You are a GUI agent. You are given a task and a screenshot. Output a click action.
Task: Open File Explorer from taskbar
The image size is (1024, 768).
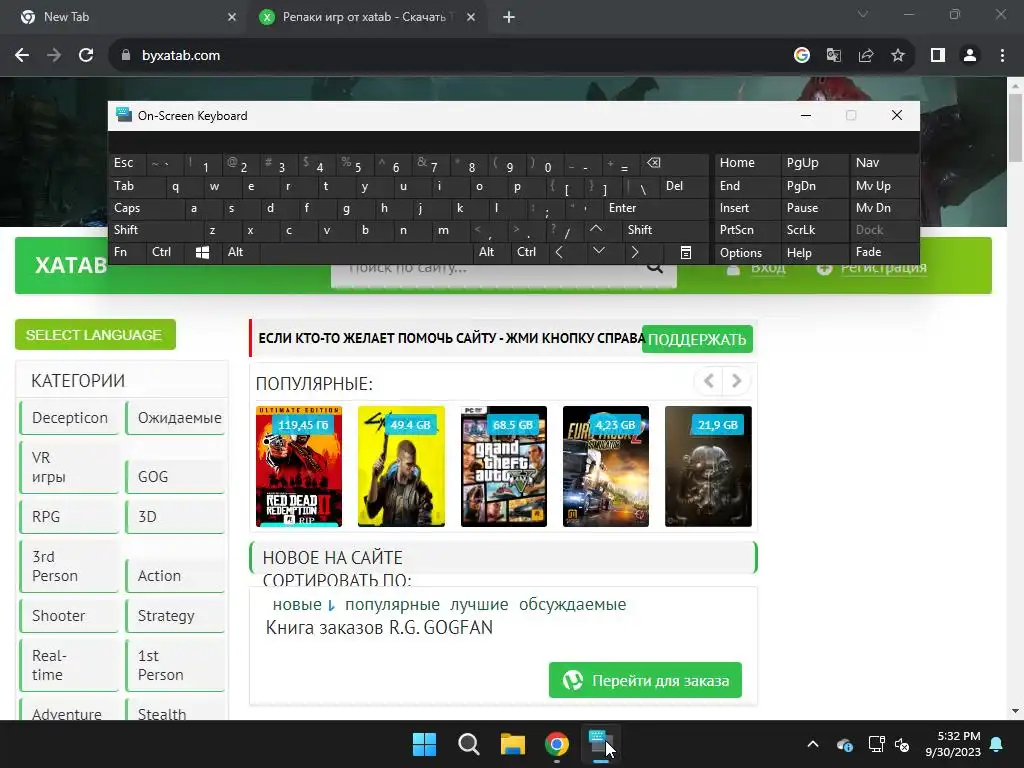tap(513, 744)
